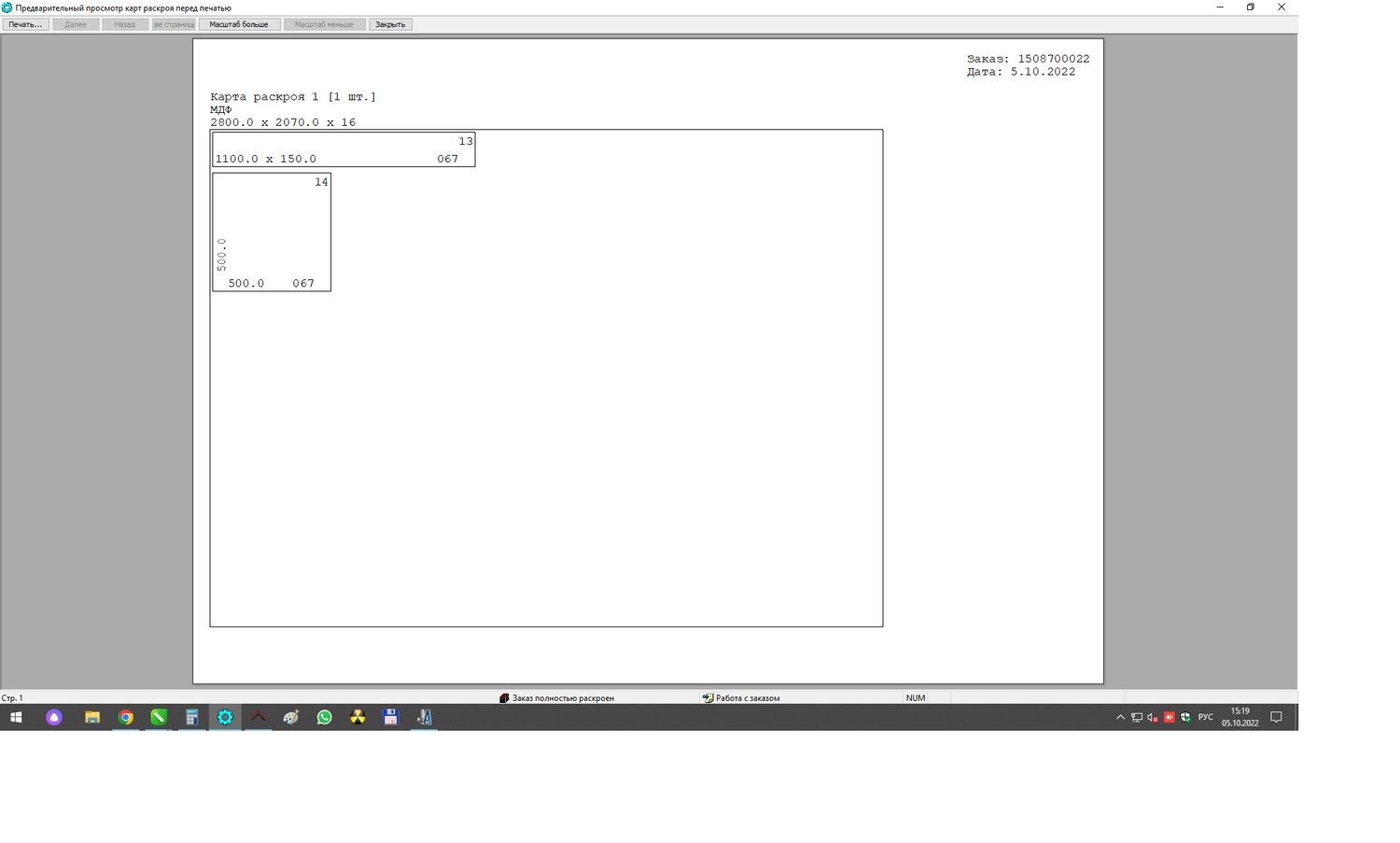Click the NUM status bar indicator
This screenshot has height=843, width=1400.
coord(916,698)
